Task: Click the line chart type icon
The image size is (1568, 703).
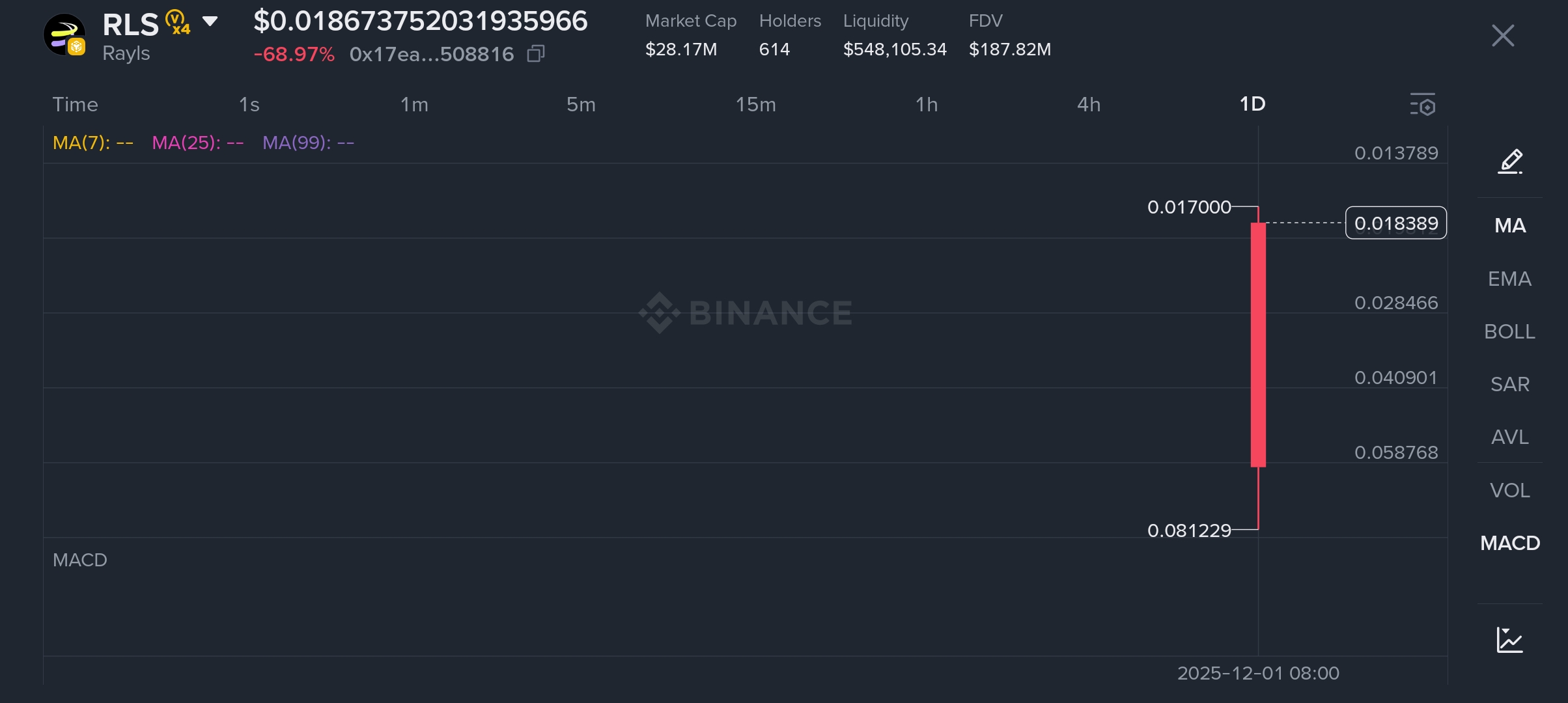Action: pyautogui.click(x=1509, y=640)
